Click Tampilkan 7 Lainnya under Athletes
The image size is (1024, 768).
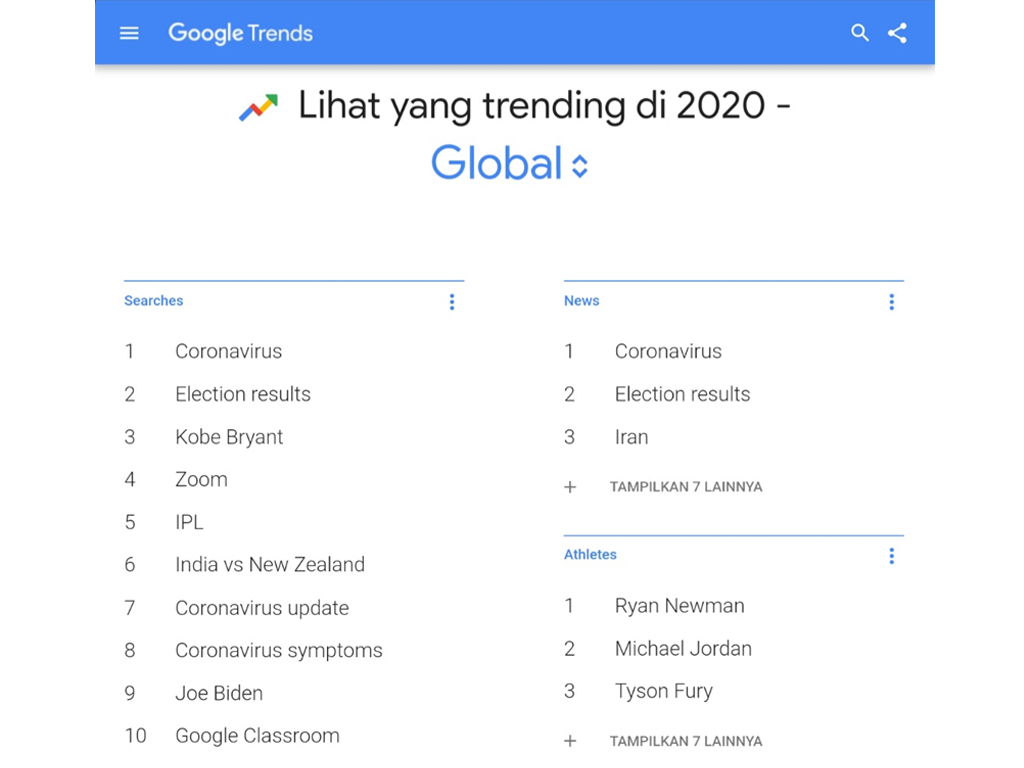click(x=686, y=741)
